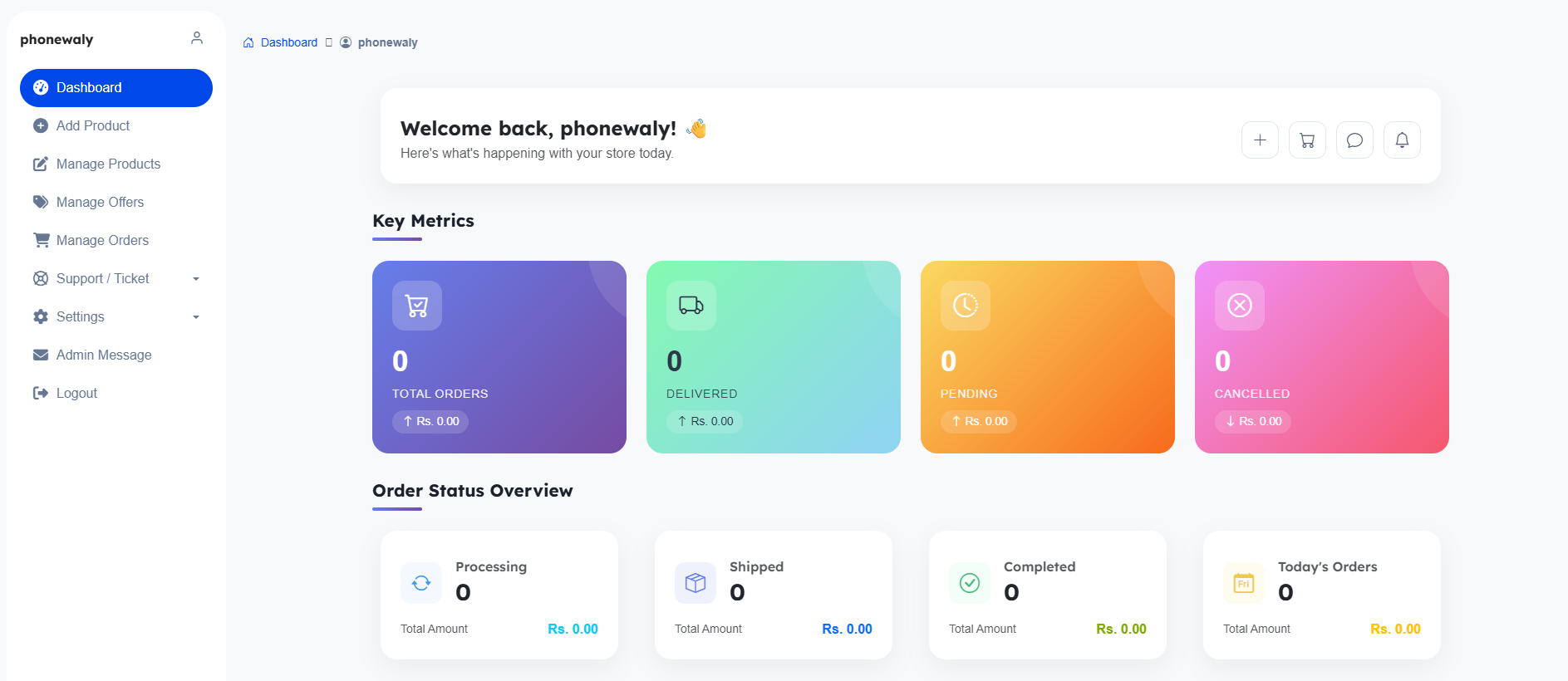Click the Support / Ticket lifebuoy icon
The width and height of the screenshot is (1568, 681).
pos(41,279)
